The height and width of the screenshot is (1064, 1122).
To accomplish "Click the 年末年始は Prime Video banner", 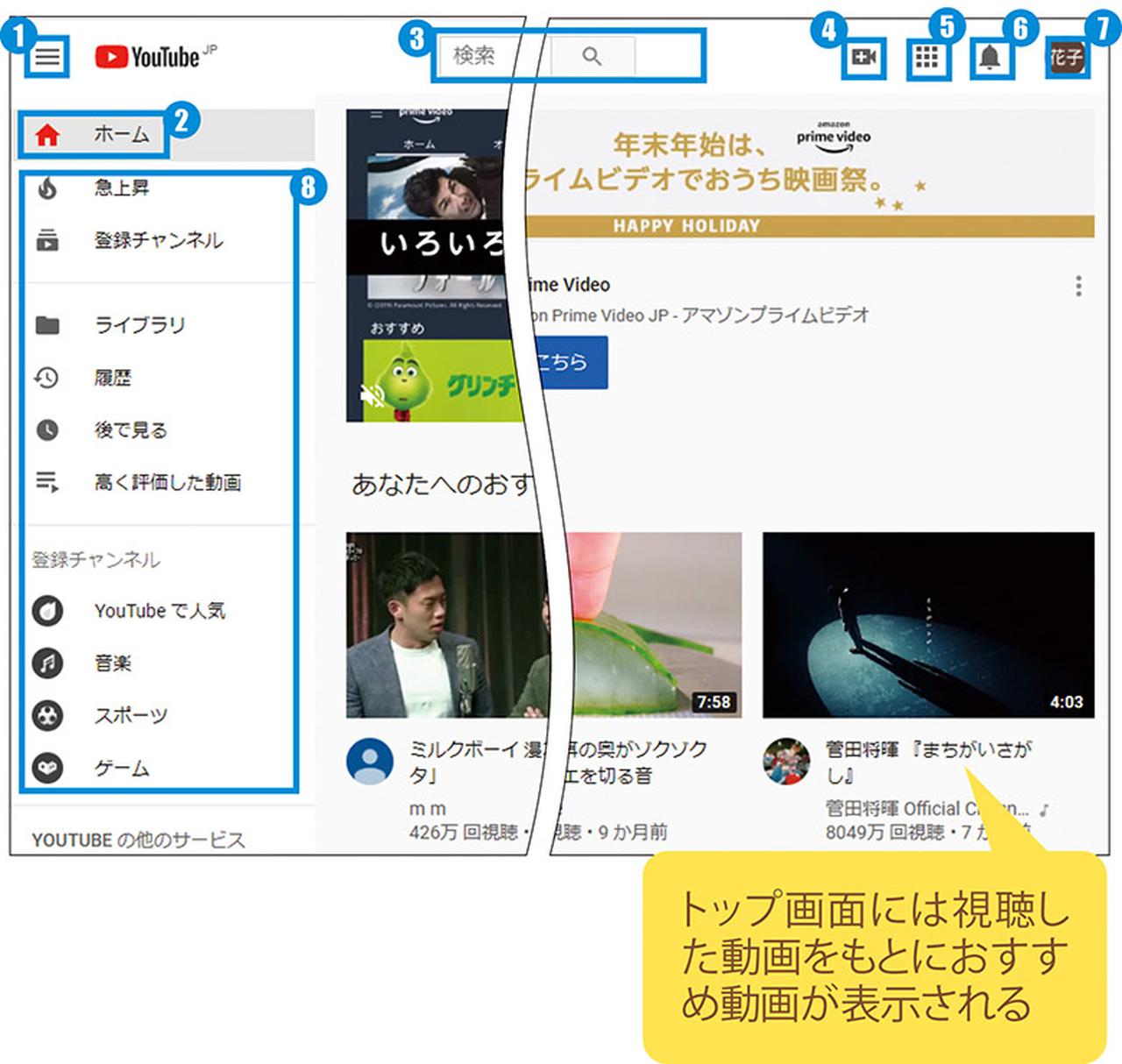I will point(809,174).
